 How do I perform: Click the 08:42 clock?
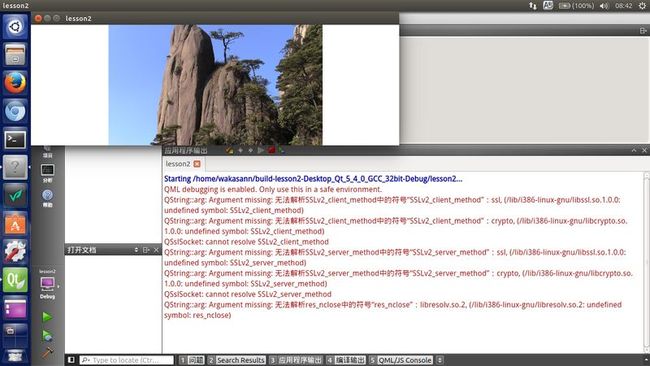(623, 6)
